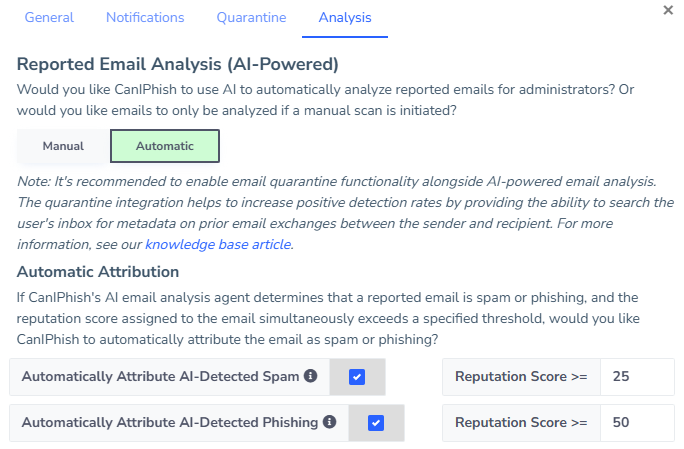684x449 pixels.
Task: Switch to the Notifications tab
Action: point(145,18)
